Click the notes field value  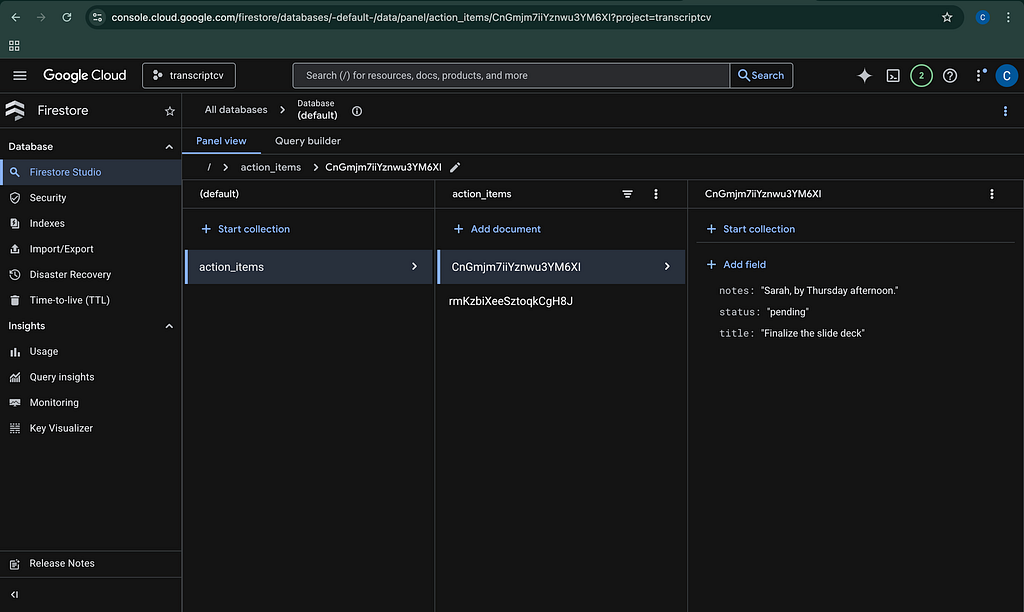829,291
